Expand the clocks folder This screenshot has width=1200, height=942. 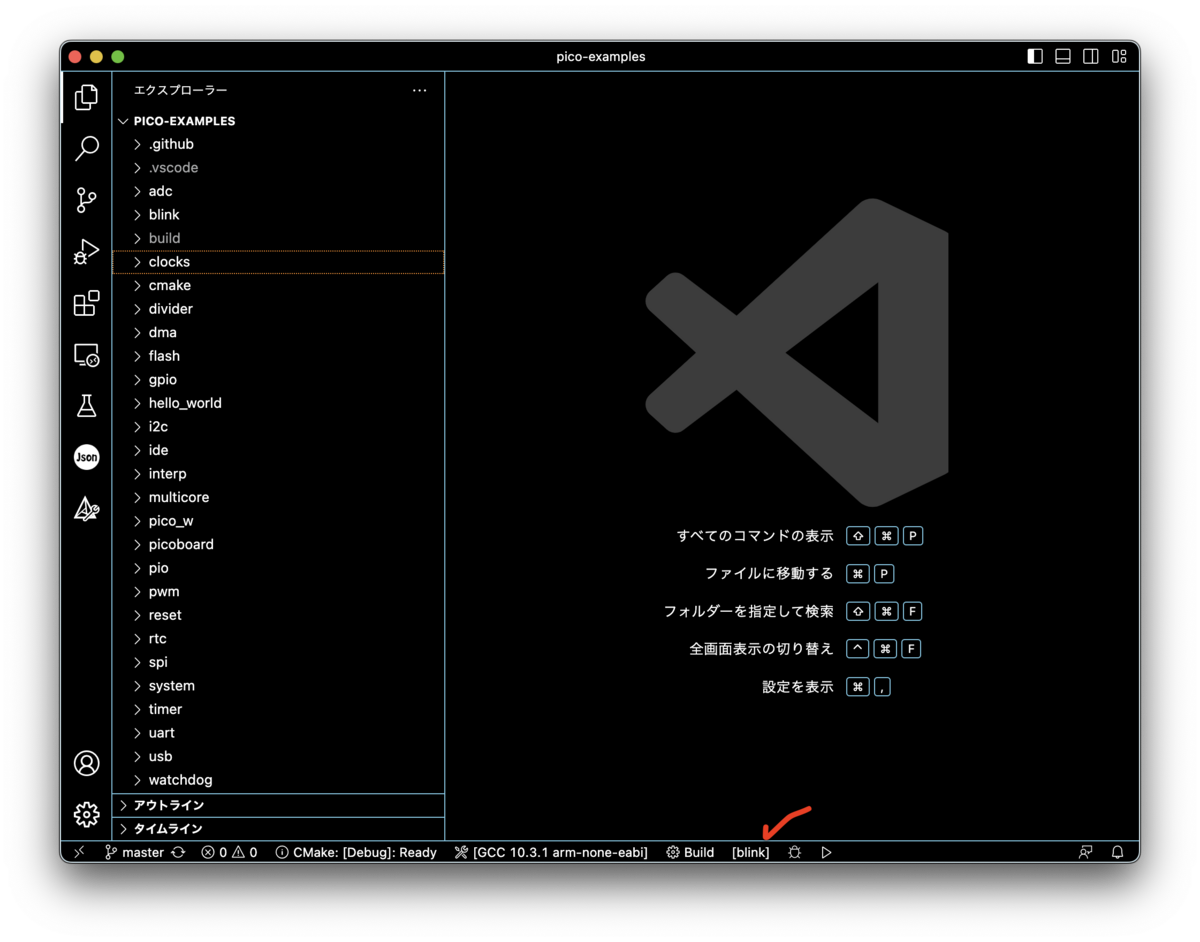point(278,262)
